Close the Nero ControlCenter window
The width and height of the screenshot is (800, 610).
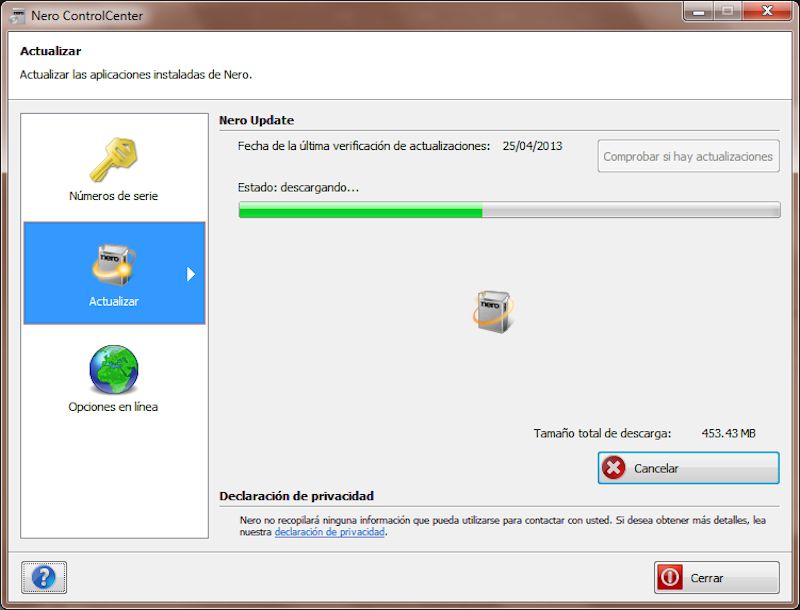767,11
